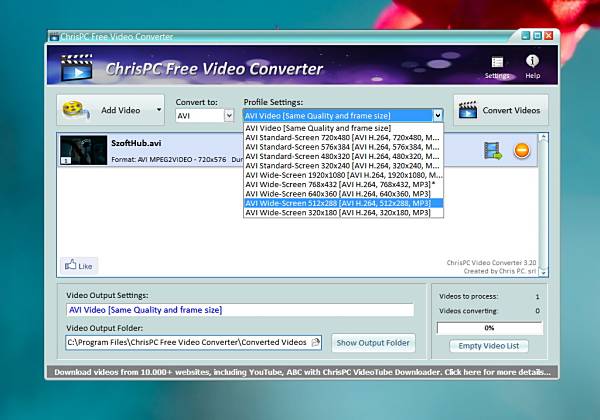Open the Settings icon in header

(497, 67)
